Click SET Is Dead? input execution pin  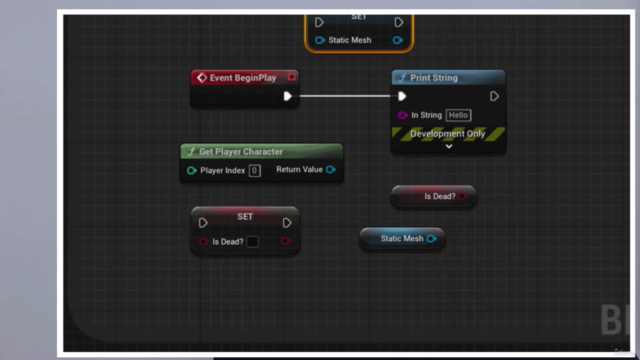tap(203, 223)
